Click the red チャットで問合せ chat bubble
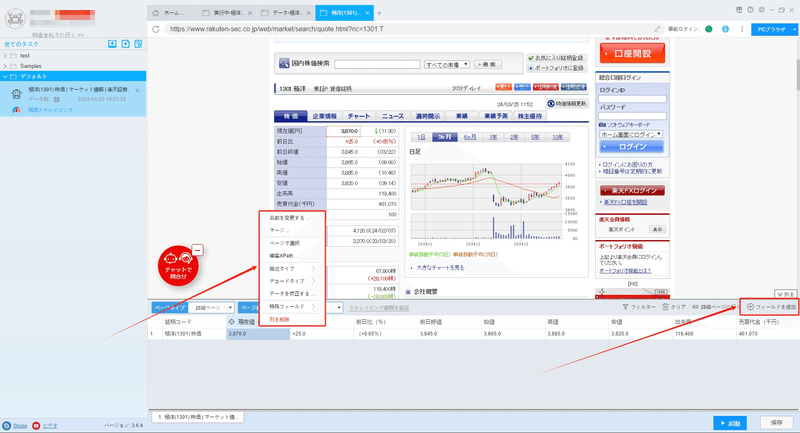The width and height of the screenshot is (800, 433). (178, 266)
